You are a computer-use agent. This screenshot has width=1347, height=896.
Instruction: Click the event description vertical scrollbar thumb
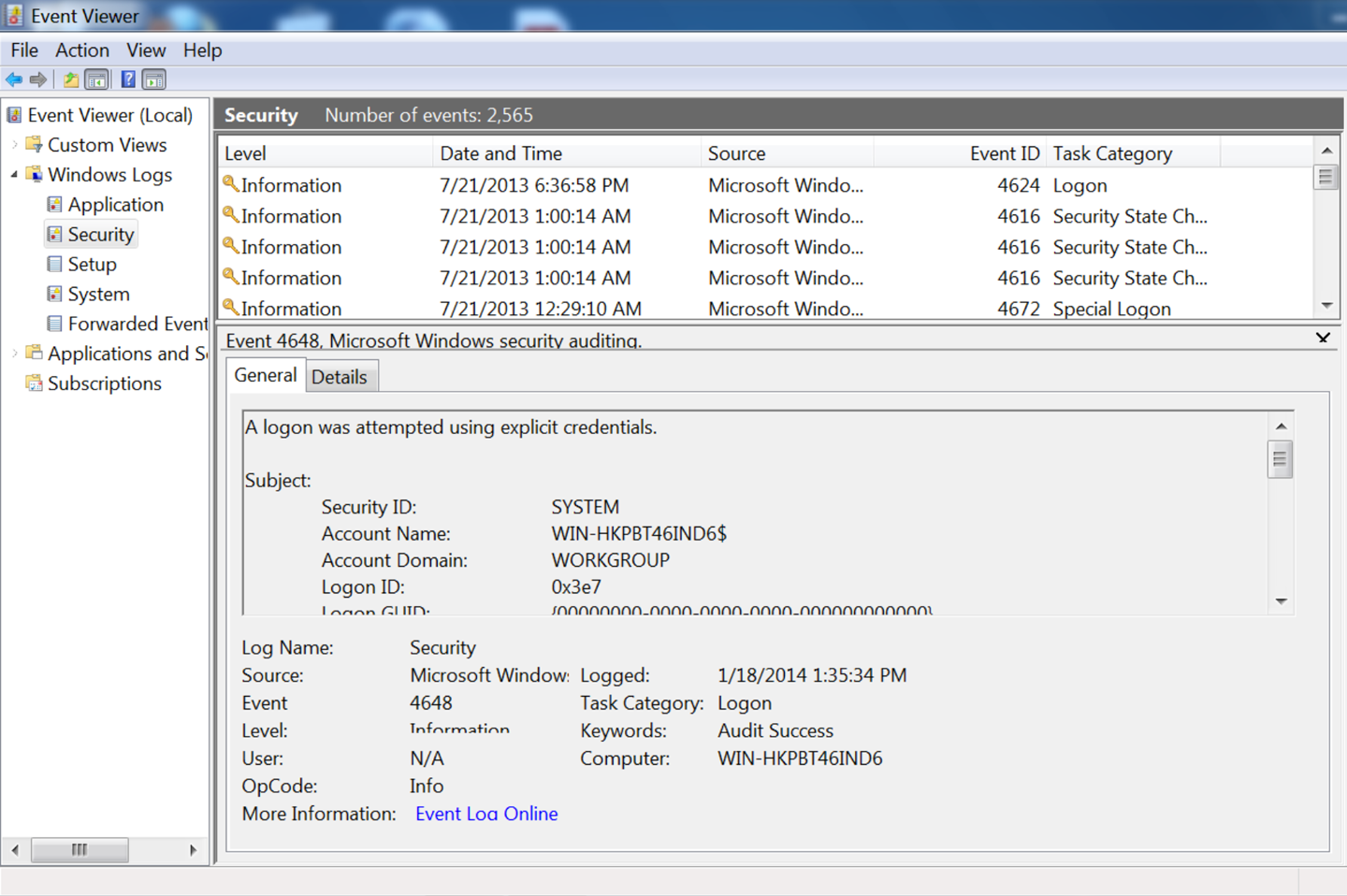[1280, 459]
